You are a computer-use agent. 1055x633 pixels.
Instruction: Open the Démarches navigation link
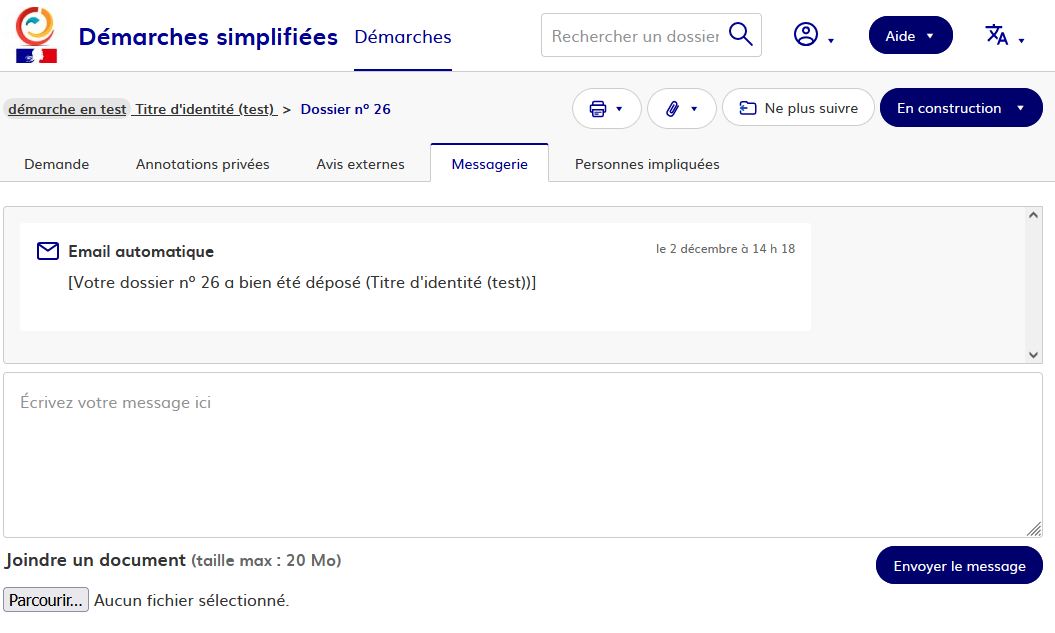tap(403, 37)
